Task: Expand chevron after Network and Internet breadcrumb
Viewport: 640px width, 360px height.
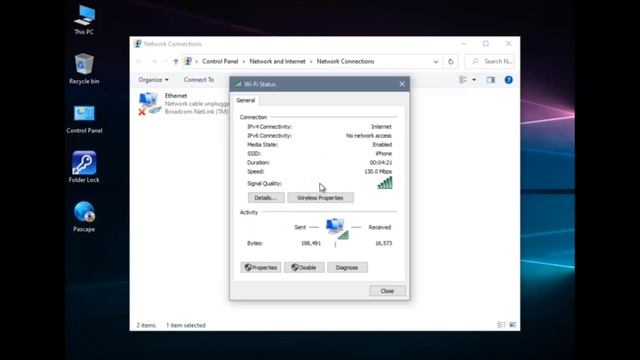Action: pos(311,62)
